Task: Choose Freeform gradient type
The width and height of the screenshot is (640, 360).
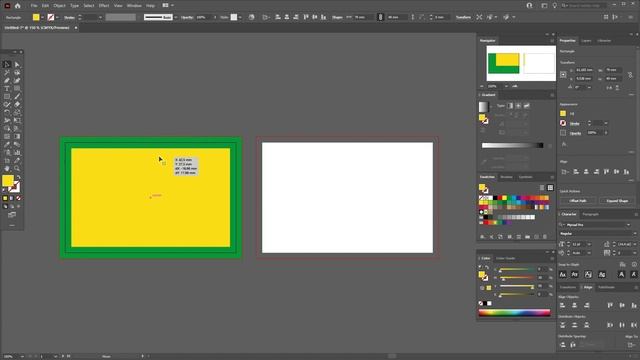Action: tap(527, 106)
